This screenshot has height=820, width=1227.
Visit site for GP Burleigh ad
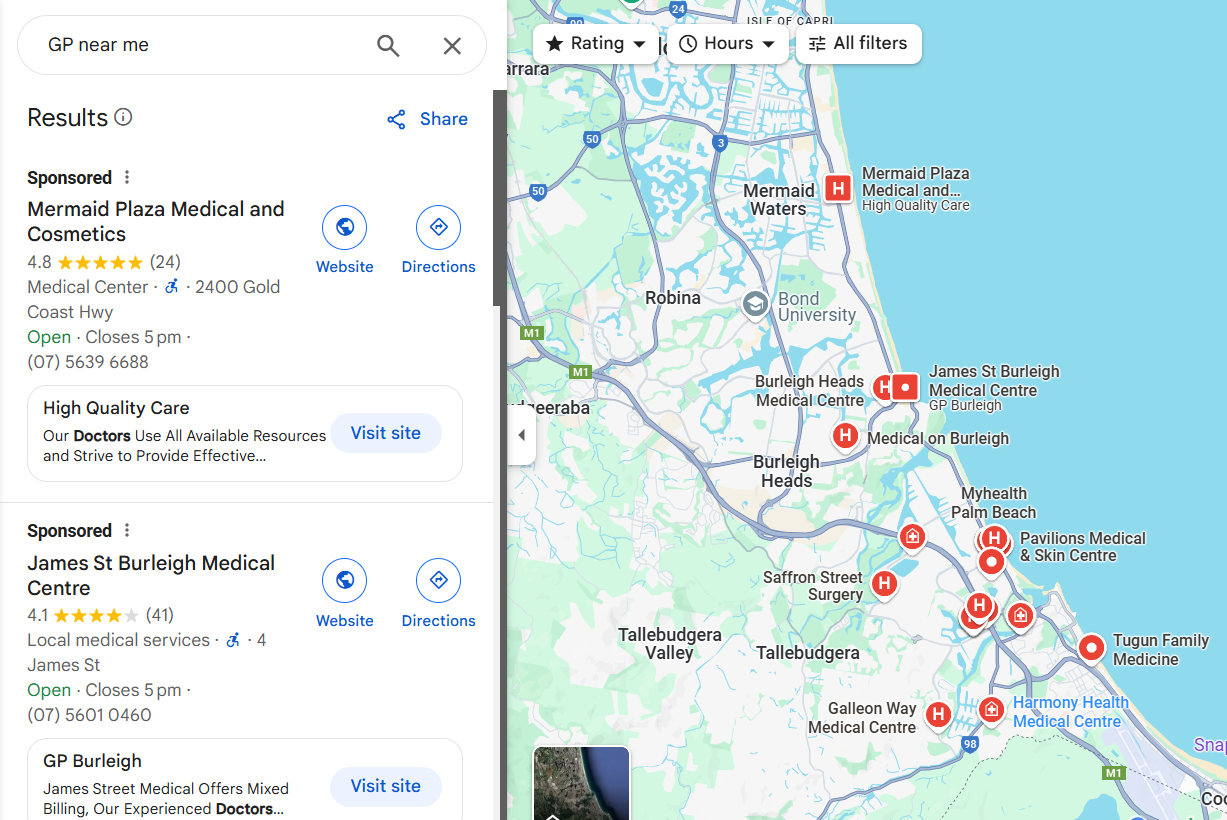tap(386, 786)
